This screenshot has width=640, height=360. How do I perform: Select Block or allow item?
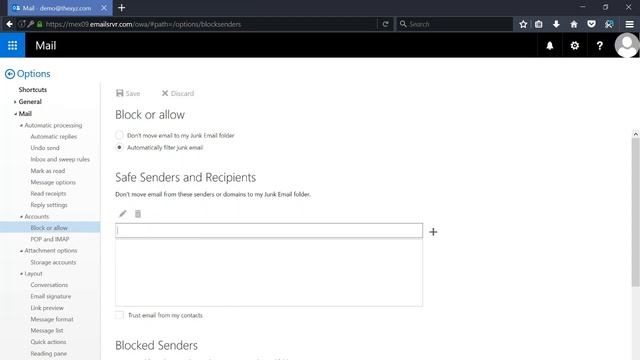pos(50,228)
